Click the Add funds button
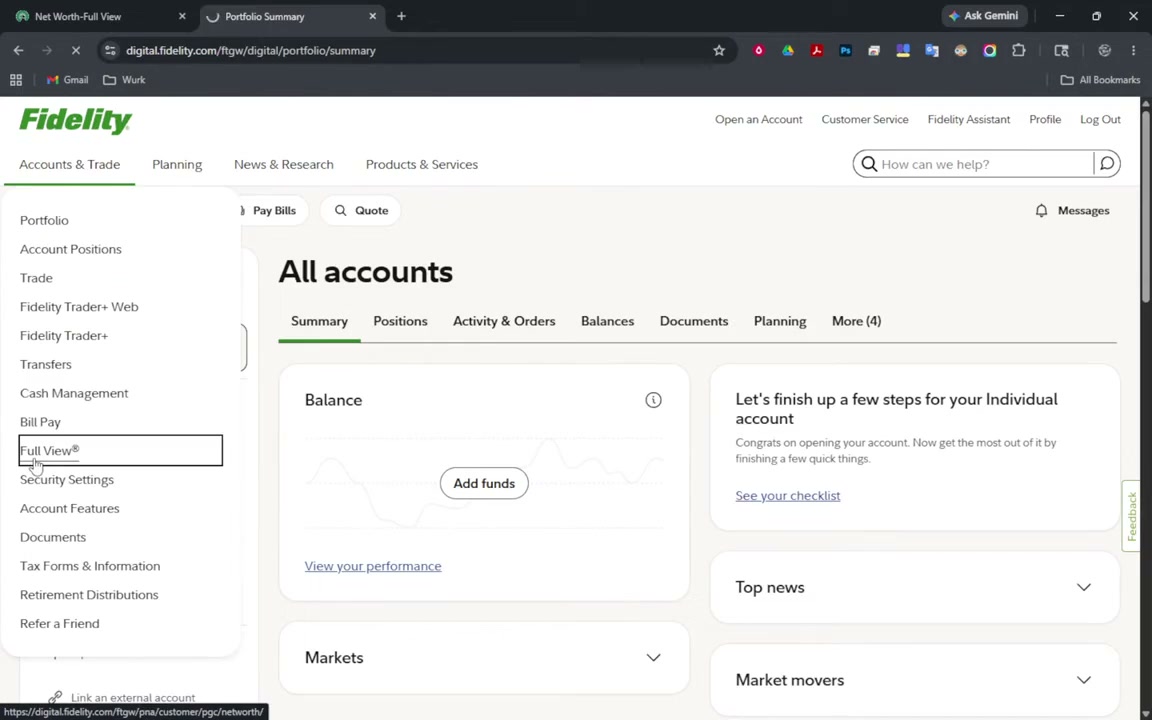Image resolution: width=1152 pixels, height=720 pixels. pos(484,483)
